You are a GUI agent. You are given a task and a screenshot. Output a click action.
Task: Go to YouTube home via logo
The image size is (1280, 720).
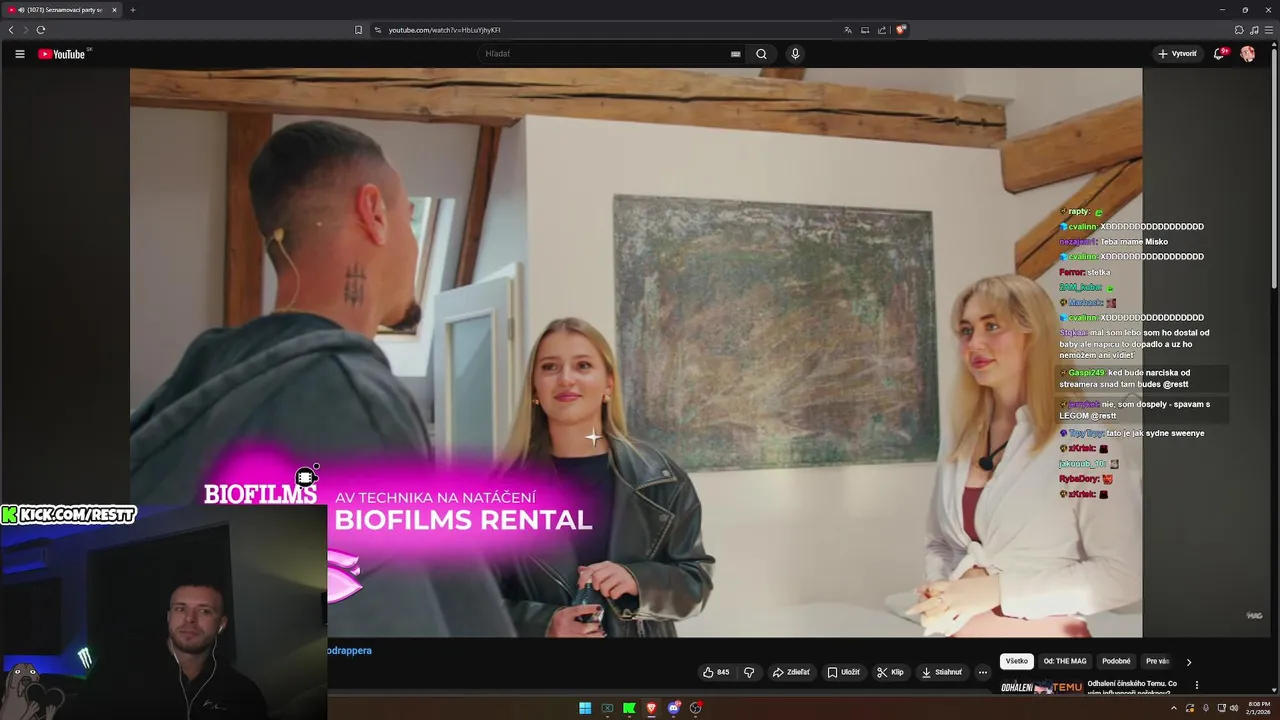(x=62, y=54)
